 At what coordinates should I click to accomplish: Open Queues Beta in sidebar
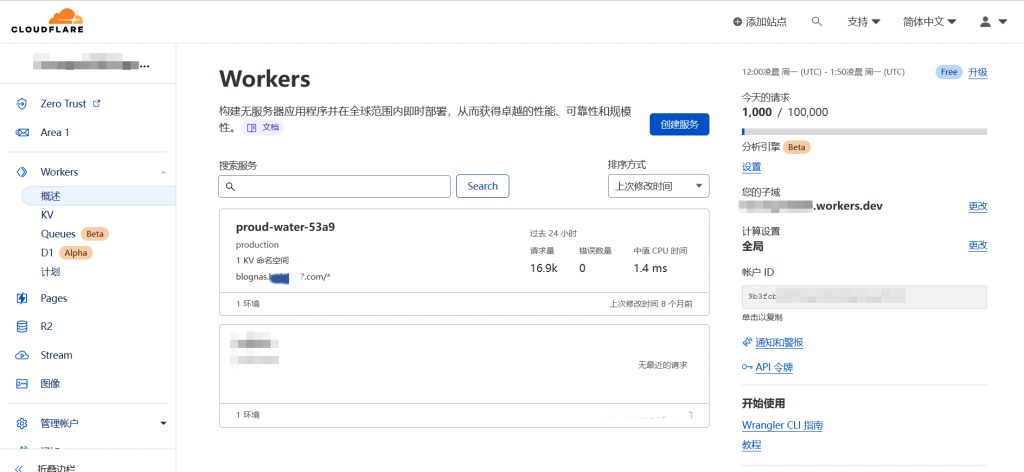(74, 234)
